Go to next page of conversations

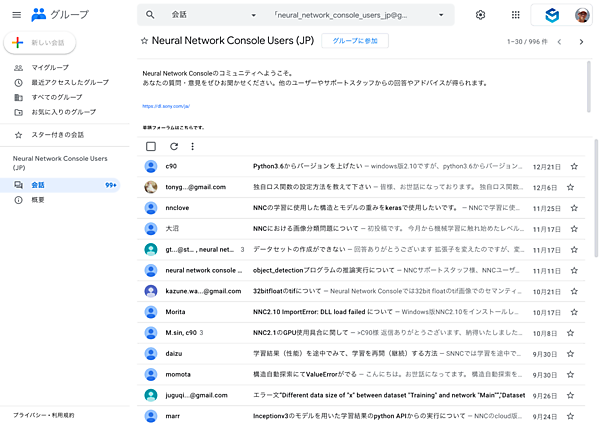[581, 42]
